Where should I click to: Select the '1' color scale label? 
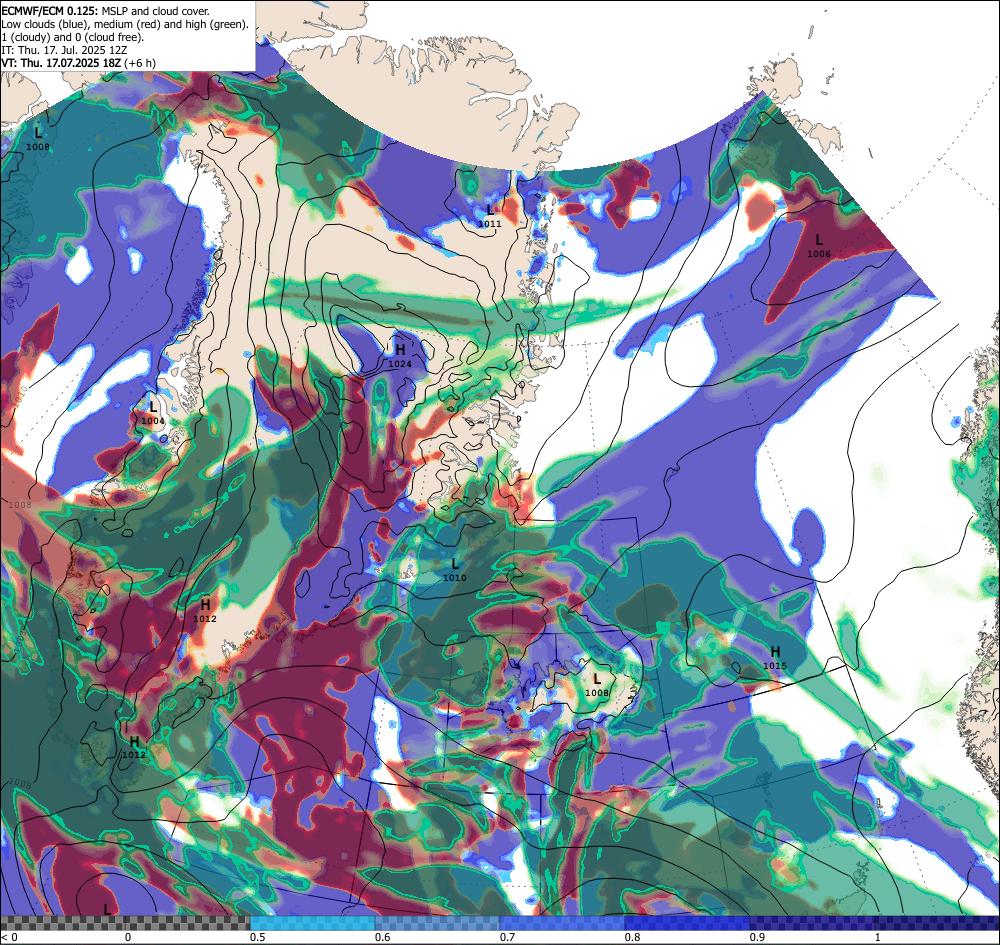point(878,937)
